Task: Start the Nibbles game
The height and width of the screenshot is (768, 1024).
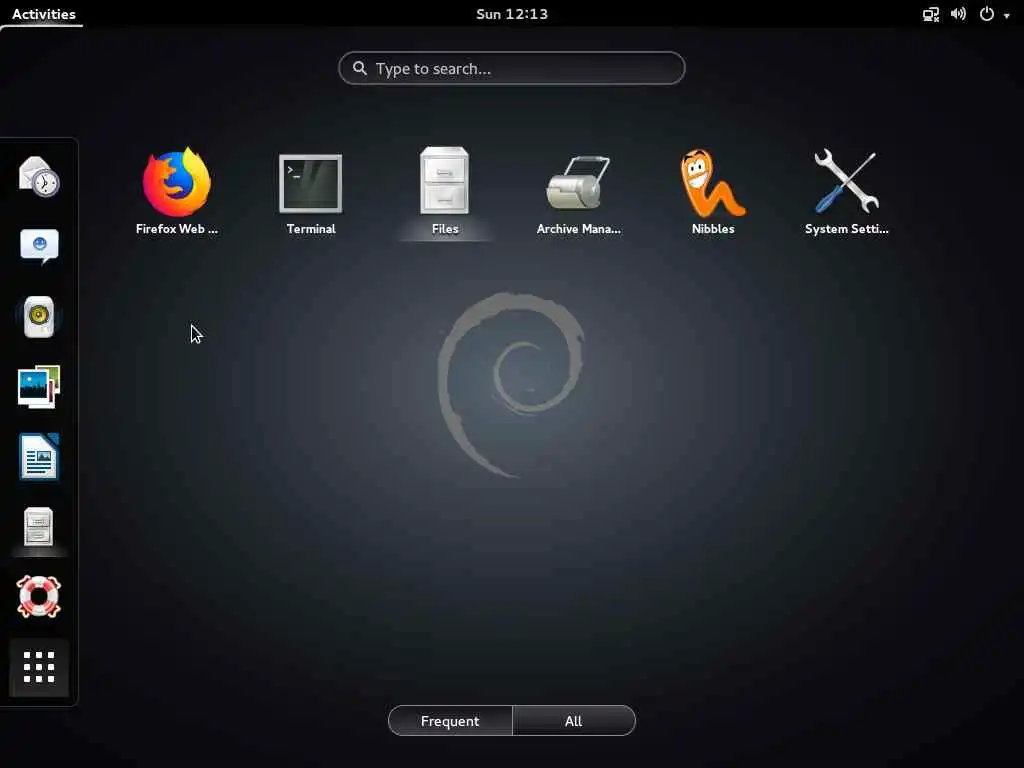Action: tap(713, 191)
